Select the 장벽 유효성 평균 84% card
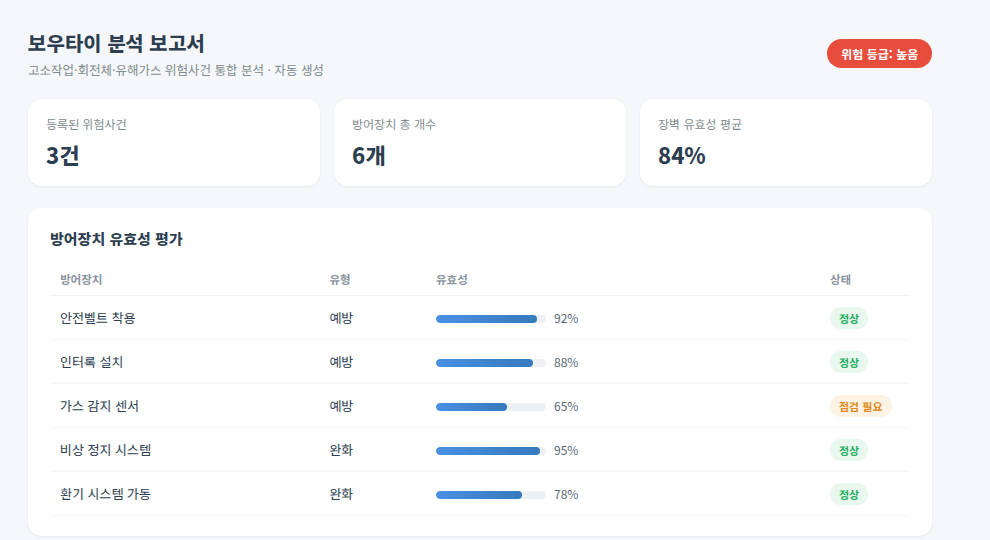 point(785,142)
